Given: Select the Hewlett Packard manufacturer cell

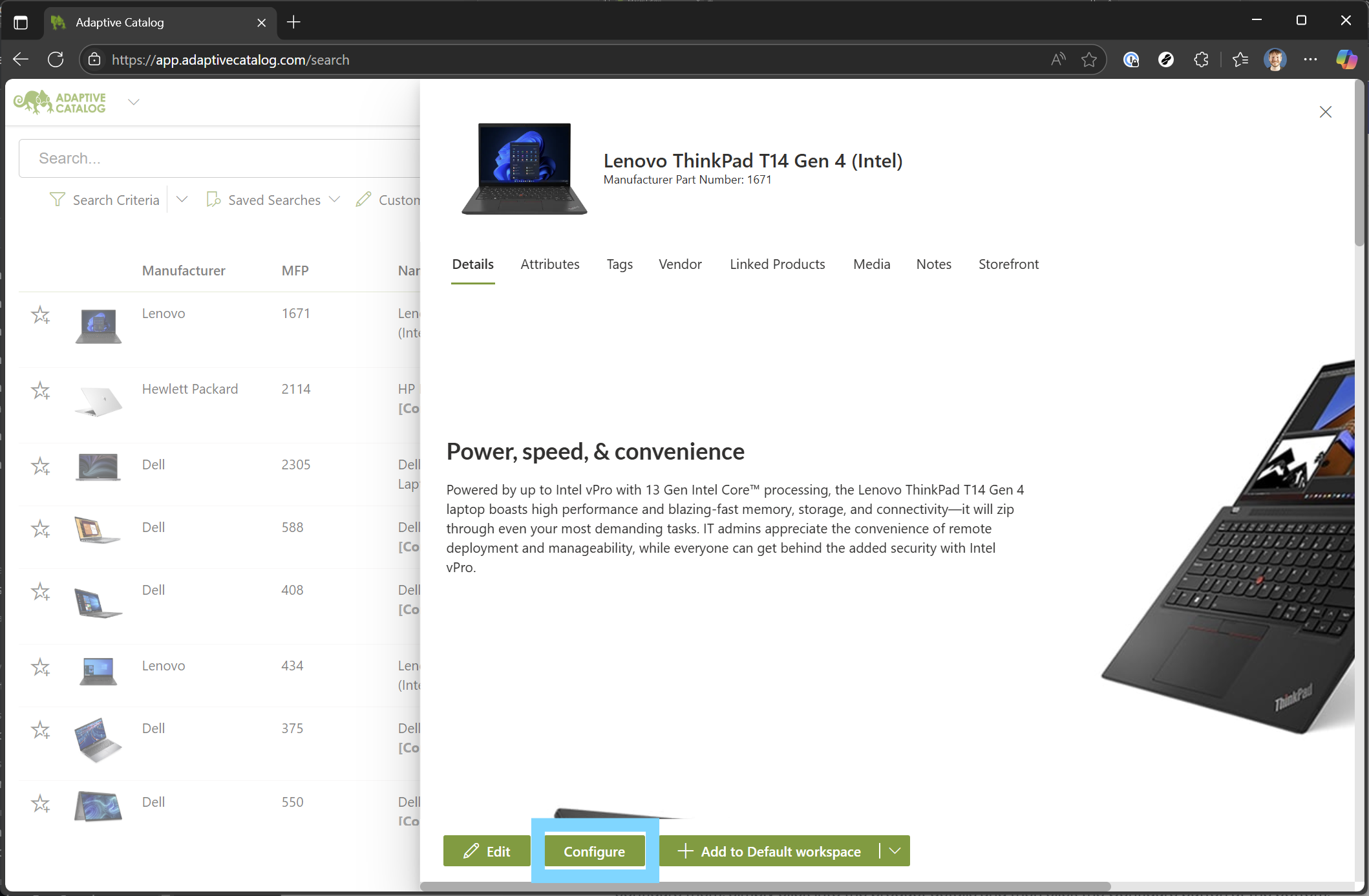Looking at the screenshot, I should (x=189, y=389).
